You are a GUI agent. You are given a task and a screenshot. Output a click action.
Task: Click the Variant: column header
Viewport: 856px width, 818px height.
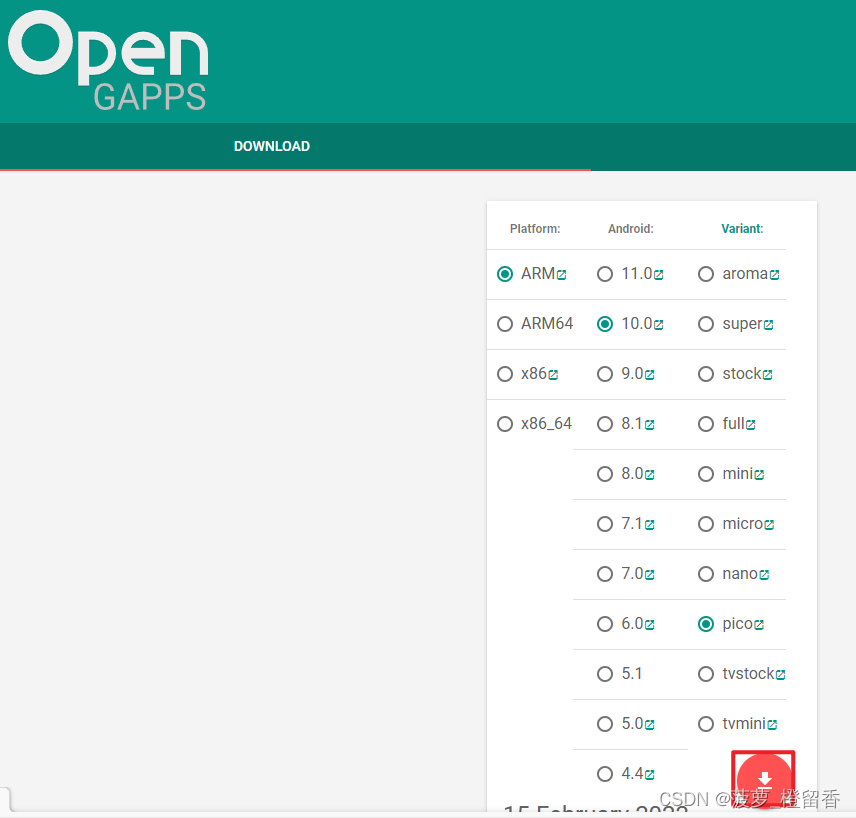pos(742,229)
